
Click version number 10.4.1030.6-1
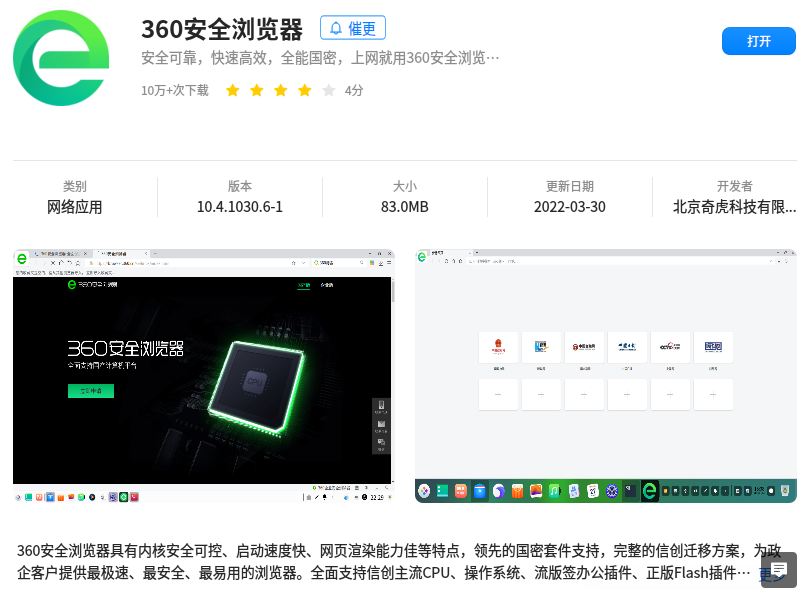click(x=239, y=207)
